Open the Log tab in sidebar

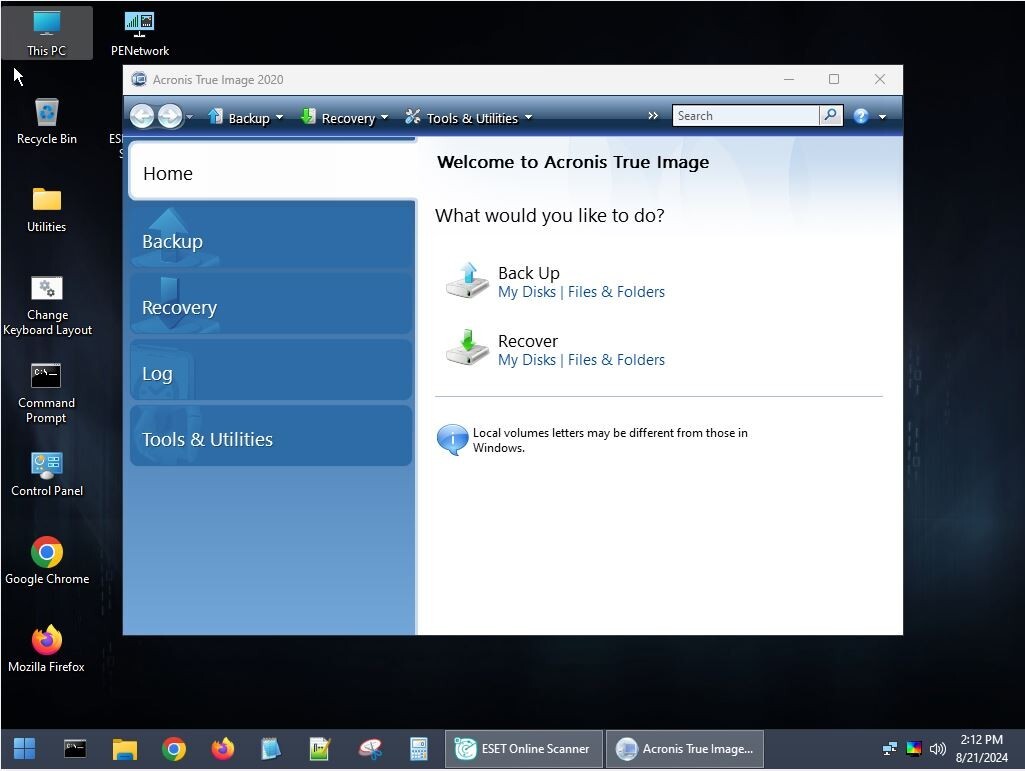(270, 373)
